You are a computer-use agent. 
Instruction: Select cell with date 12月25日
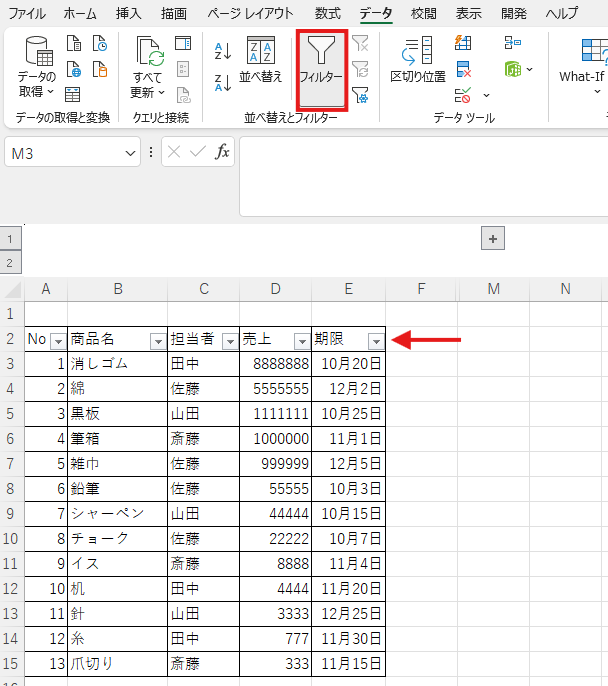[349, 614]
